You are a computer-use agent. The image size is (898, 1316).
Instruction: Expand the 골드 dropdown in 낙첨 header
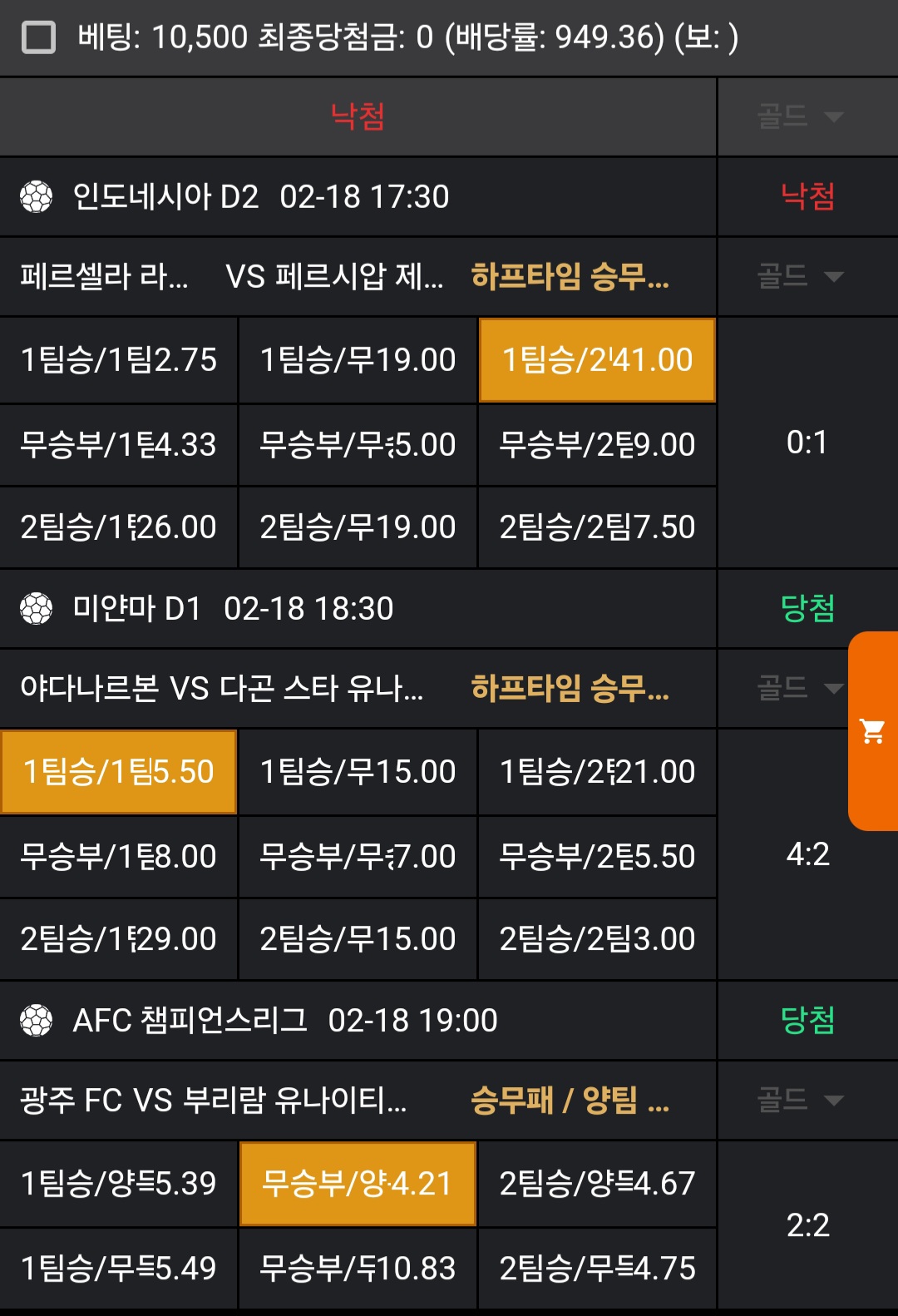[x=801, y=116]
